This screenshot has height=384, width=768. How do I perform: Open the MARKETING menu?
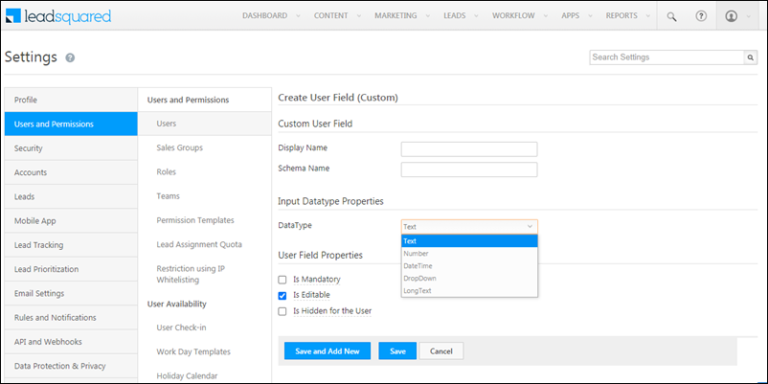[x=396, y=16]
